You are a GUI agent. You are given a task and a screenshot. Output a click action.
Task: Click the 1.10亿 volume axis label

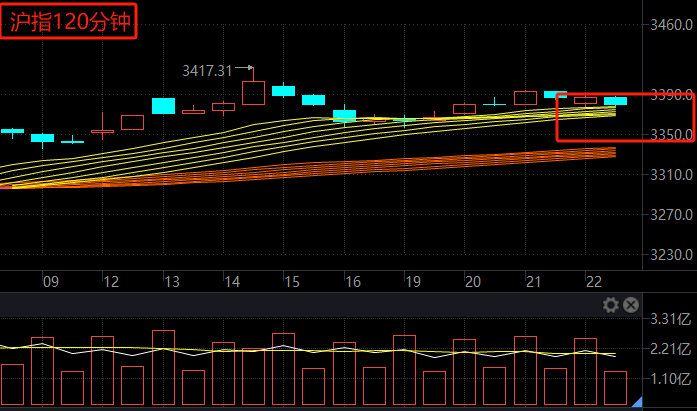tap(670, 379)
